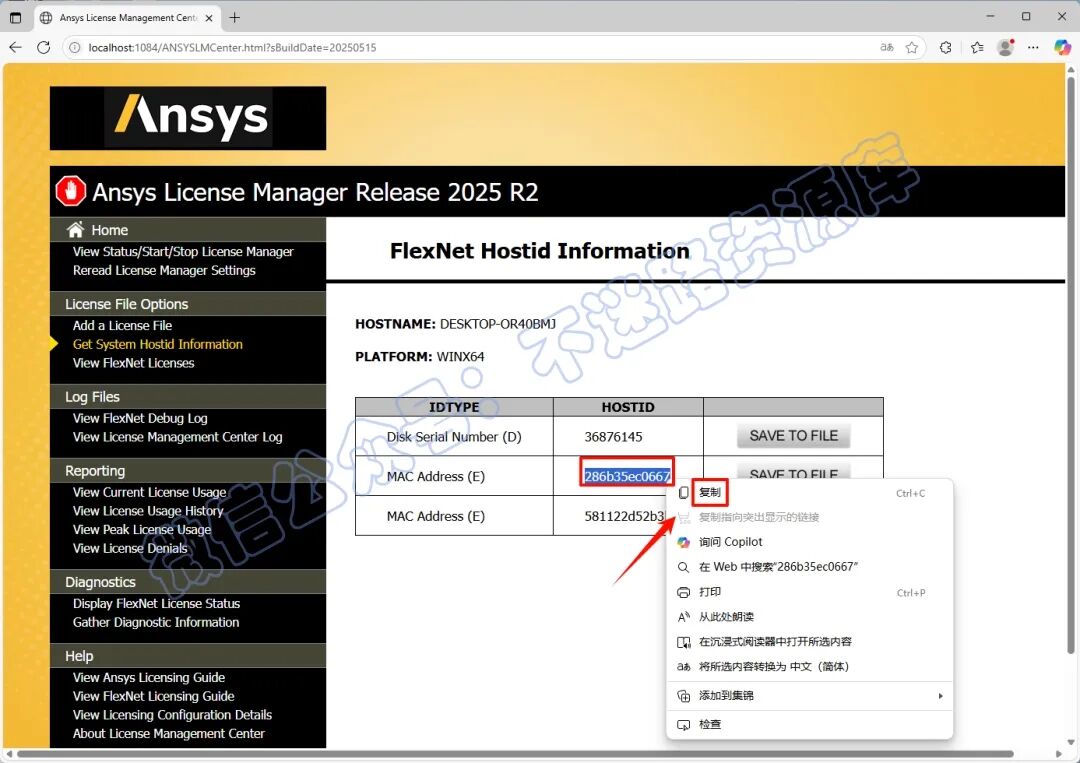The image size is (1080, 763).
Task: Open View Status/Start/Stop License Manager
Action: [183, 251]
